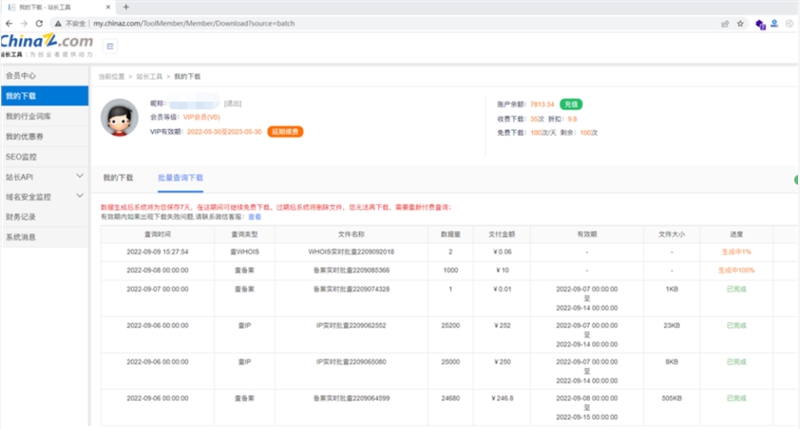800x429 pixels.
Task: Open a new browser tab
Action: [x=126, y=7]
